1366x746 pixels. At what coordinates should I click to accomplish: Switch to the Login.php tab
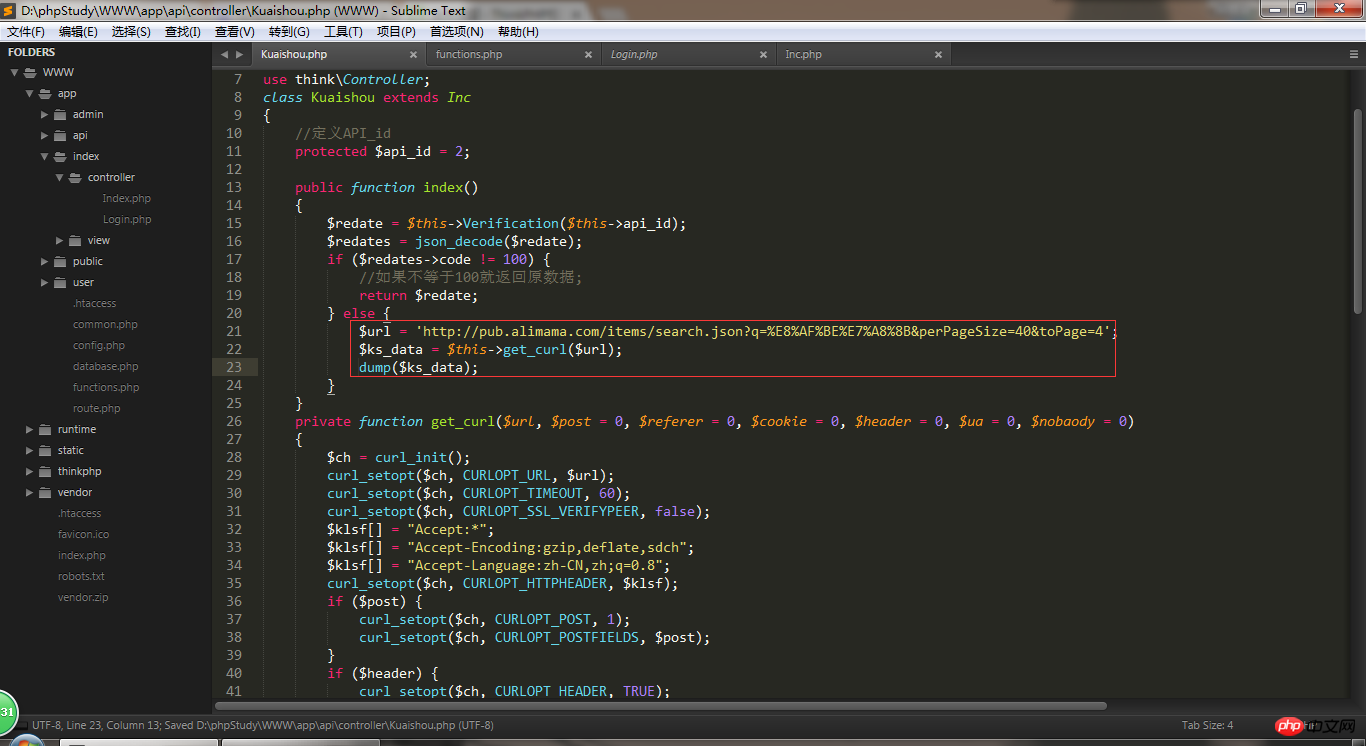click(x=688, y=54)
